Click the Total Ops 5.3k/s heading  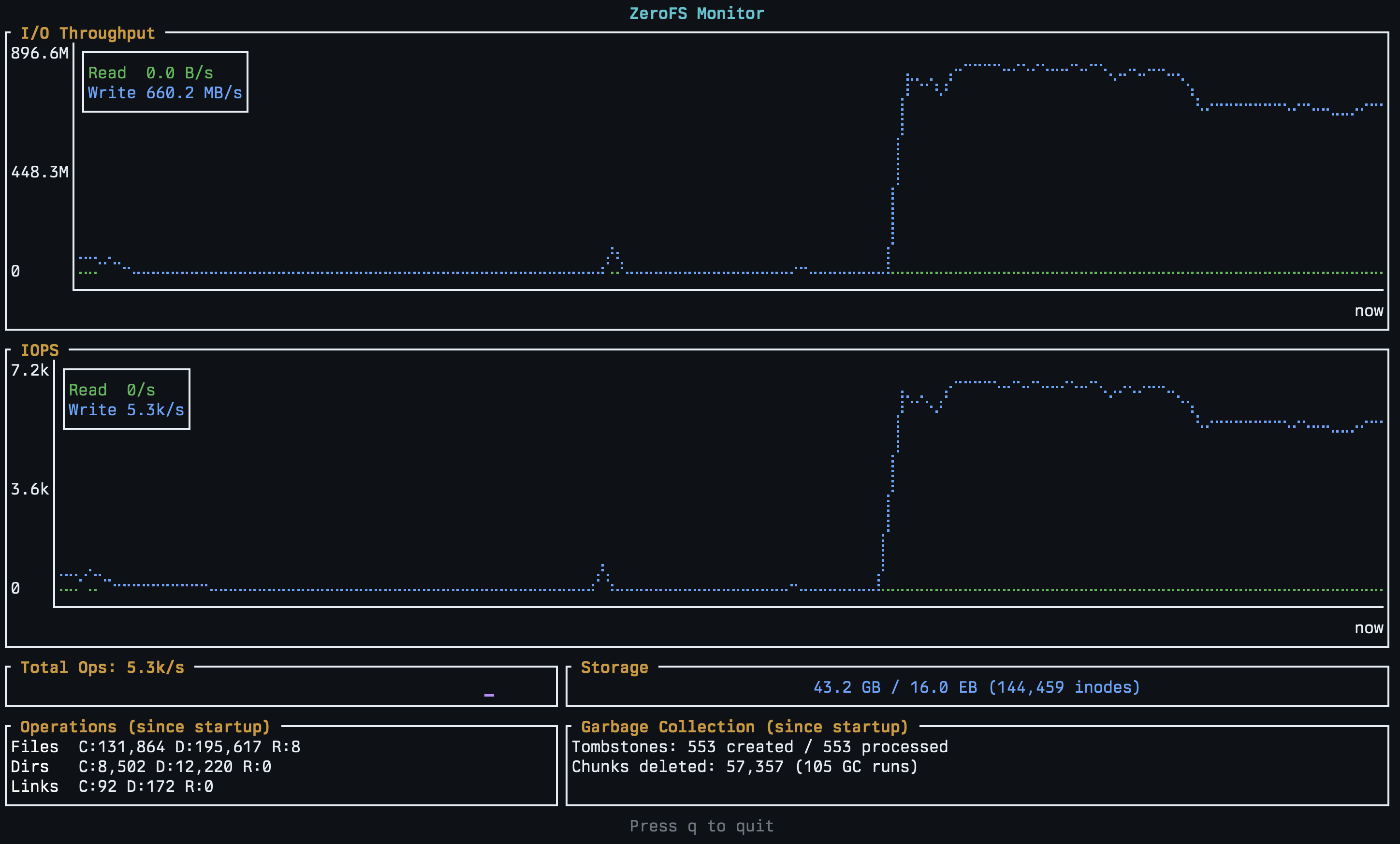(102, 667)
